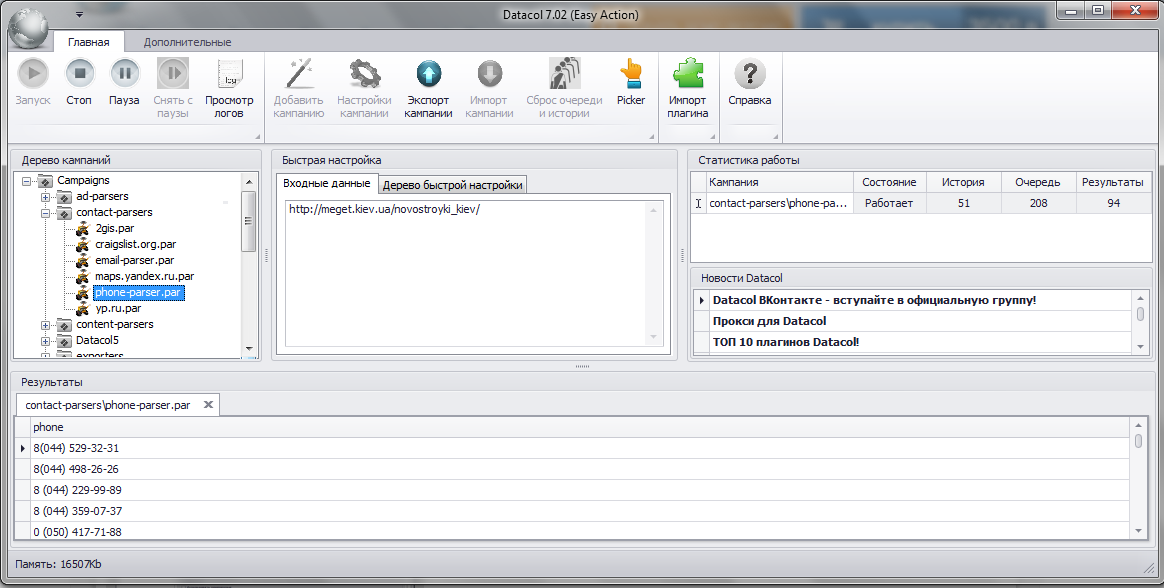Close the contact-parsers\phone-parser.par results tab
This screenshot has width=1164, height=588.
click(x=209, y=405)
